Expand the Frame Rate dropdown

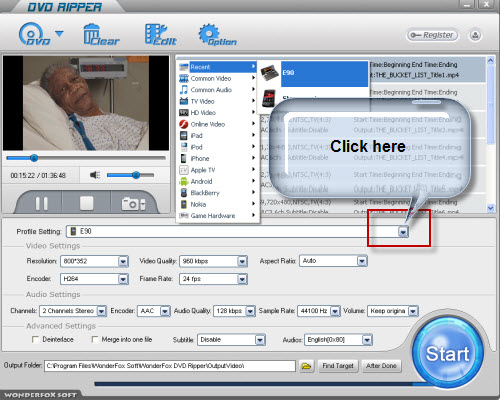pos(242,279)
